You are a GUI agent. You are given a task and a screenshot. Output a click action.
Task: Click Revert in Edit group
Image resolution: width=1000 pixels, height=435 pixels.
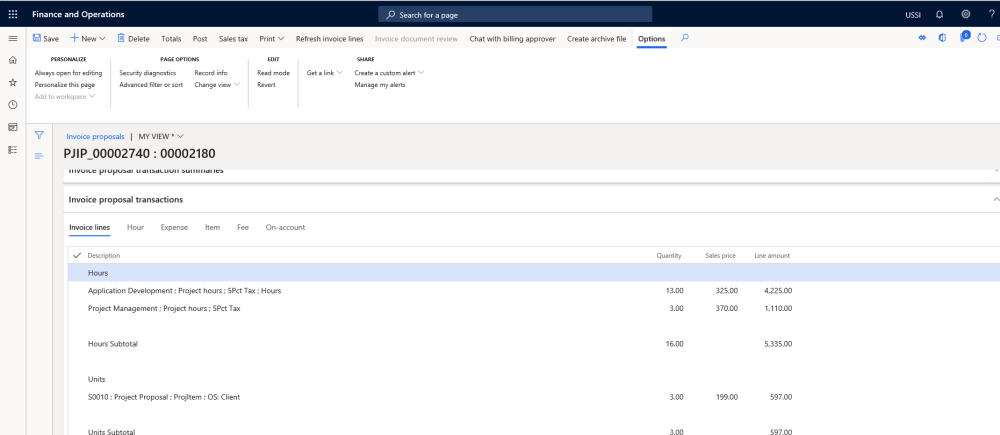[x=266, y=84]
